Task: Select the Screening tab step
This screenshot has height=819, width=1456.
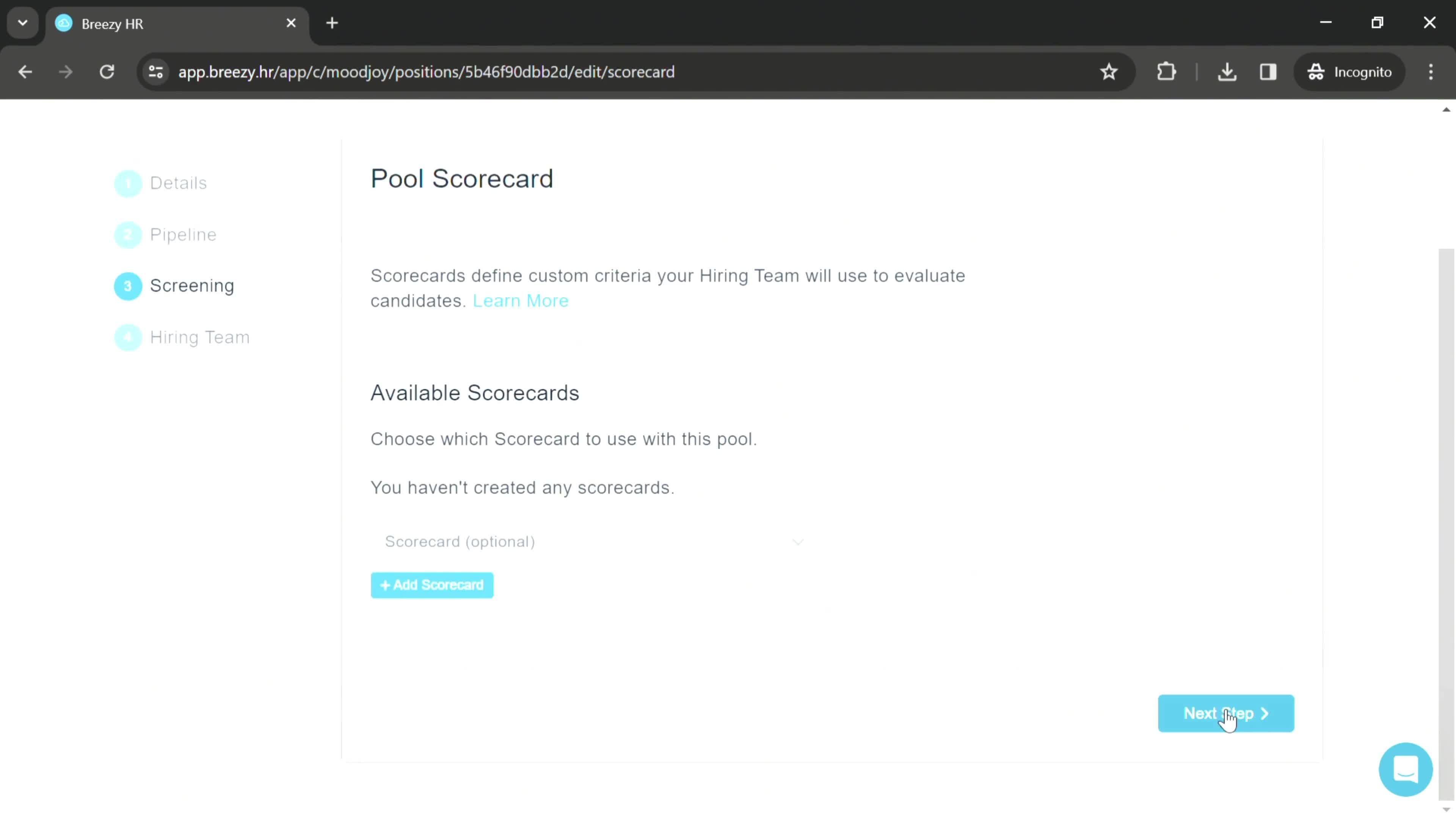Action: coord(192,286)
